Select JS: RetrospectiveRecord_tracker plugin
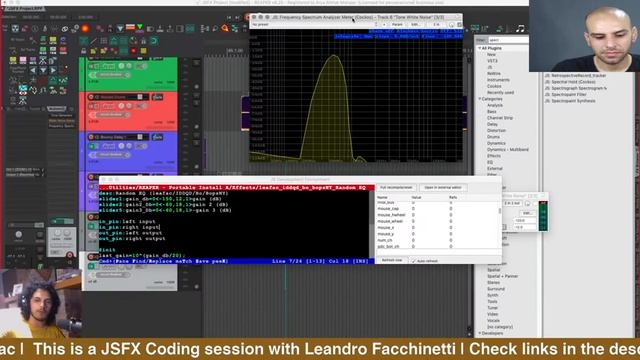 point(576,76)
